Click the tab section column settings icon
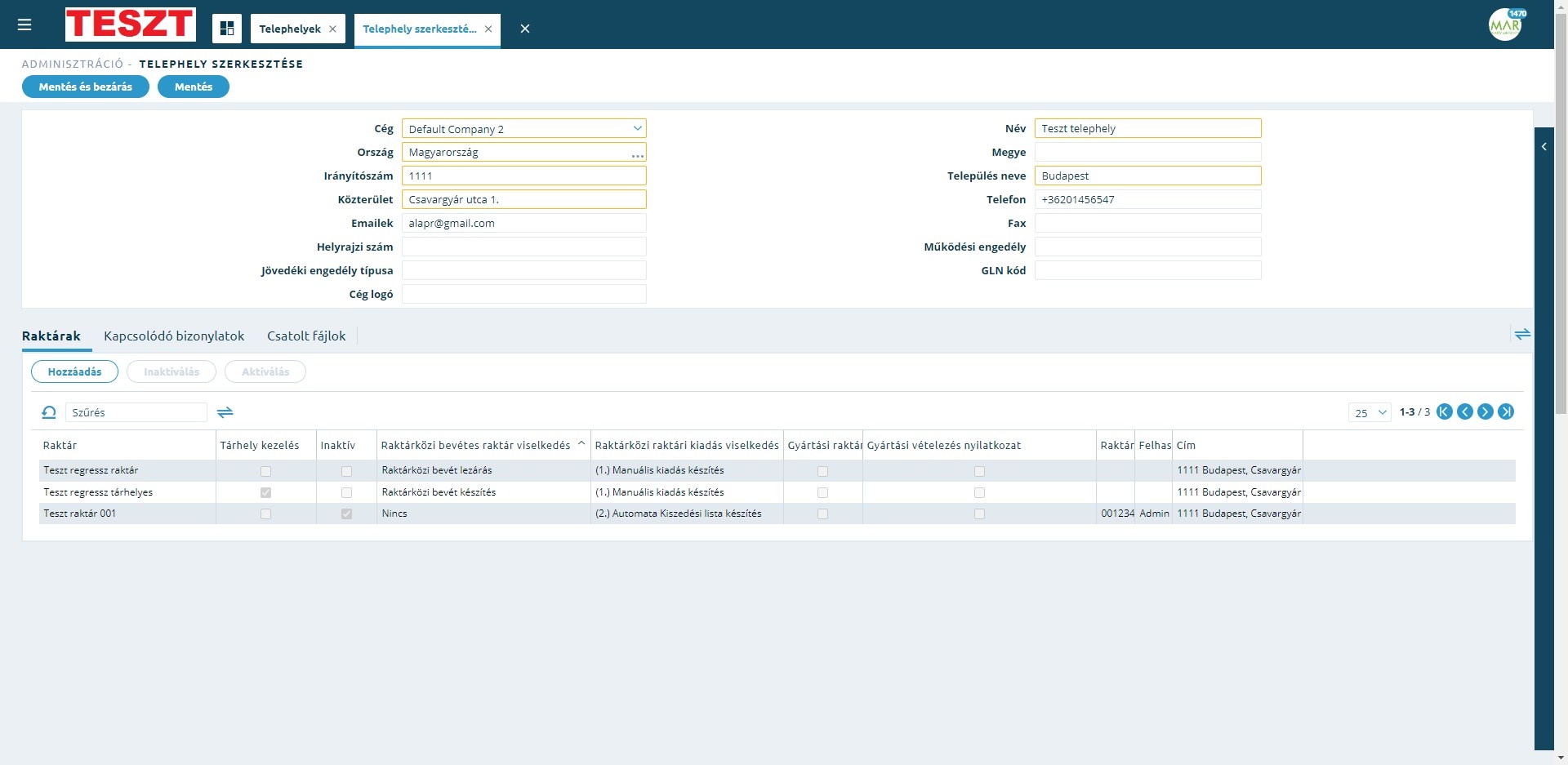This screenshot has width=1568, height=765. (x=1522, y=334)
